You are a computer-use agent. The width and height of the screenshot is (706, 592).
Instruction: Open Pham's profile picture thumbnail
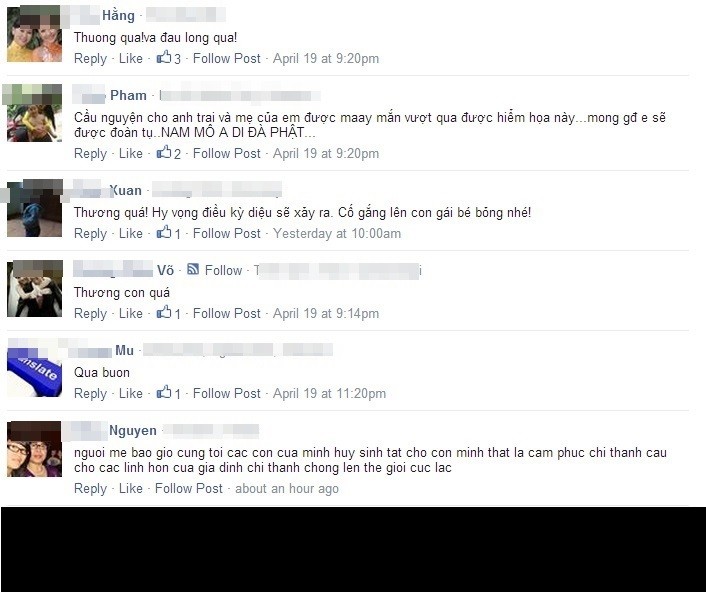[34, 113]
